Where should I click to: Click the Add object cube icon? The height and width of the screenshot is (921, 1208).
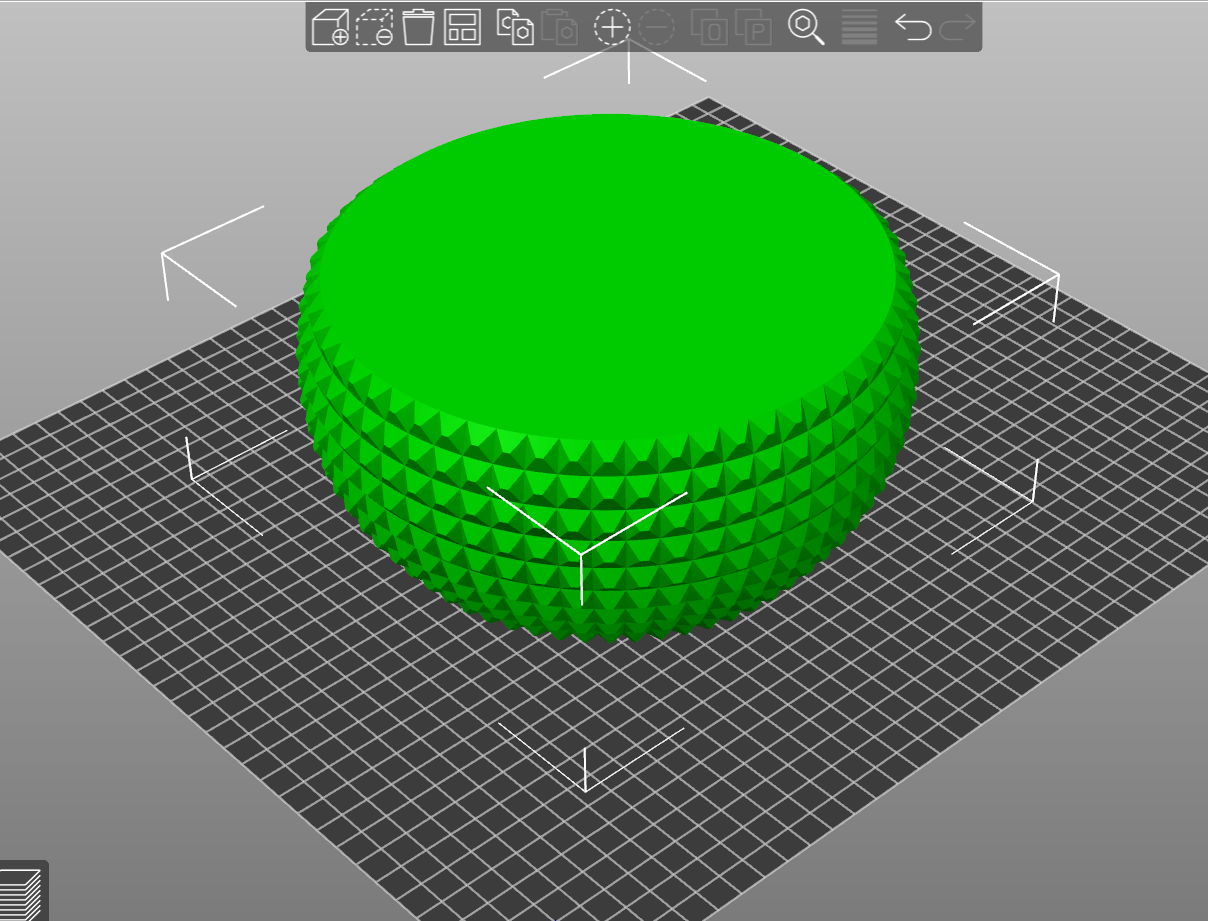tap(330, 27)
